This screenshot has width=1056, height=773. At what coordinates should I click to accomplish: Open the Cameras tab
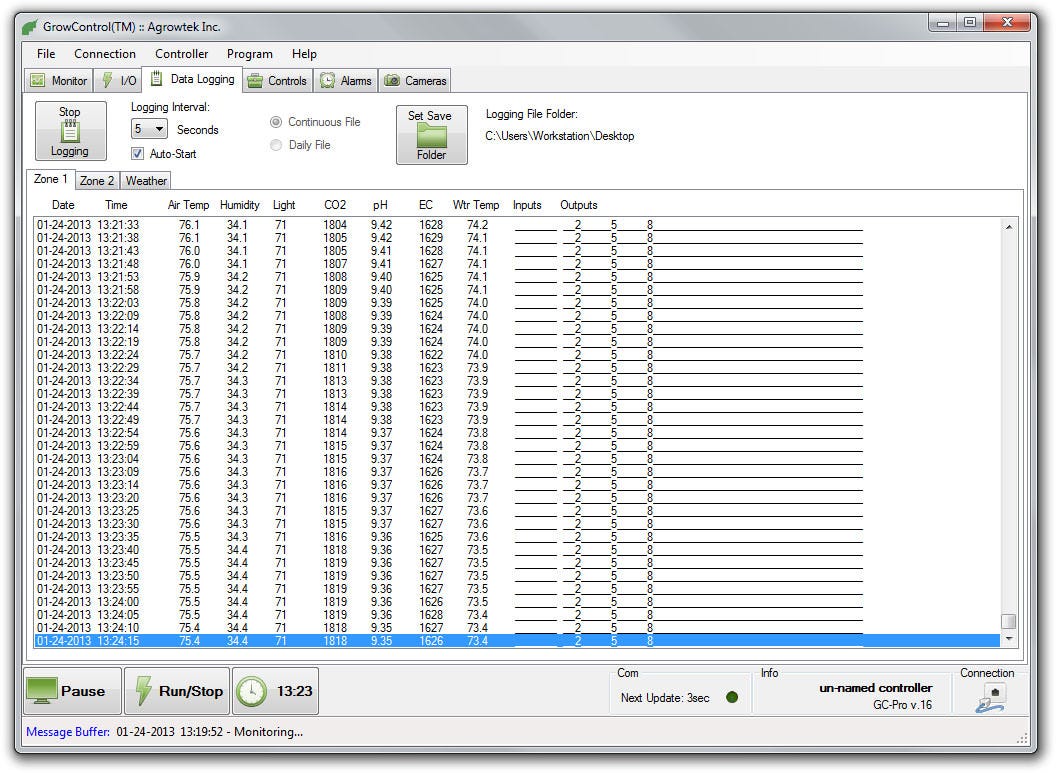[x=416, y=81]
